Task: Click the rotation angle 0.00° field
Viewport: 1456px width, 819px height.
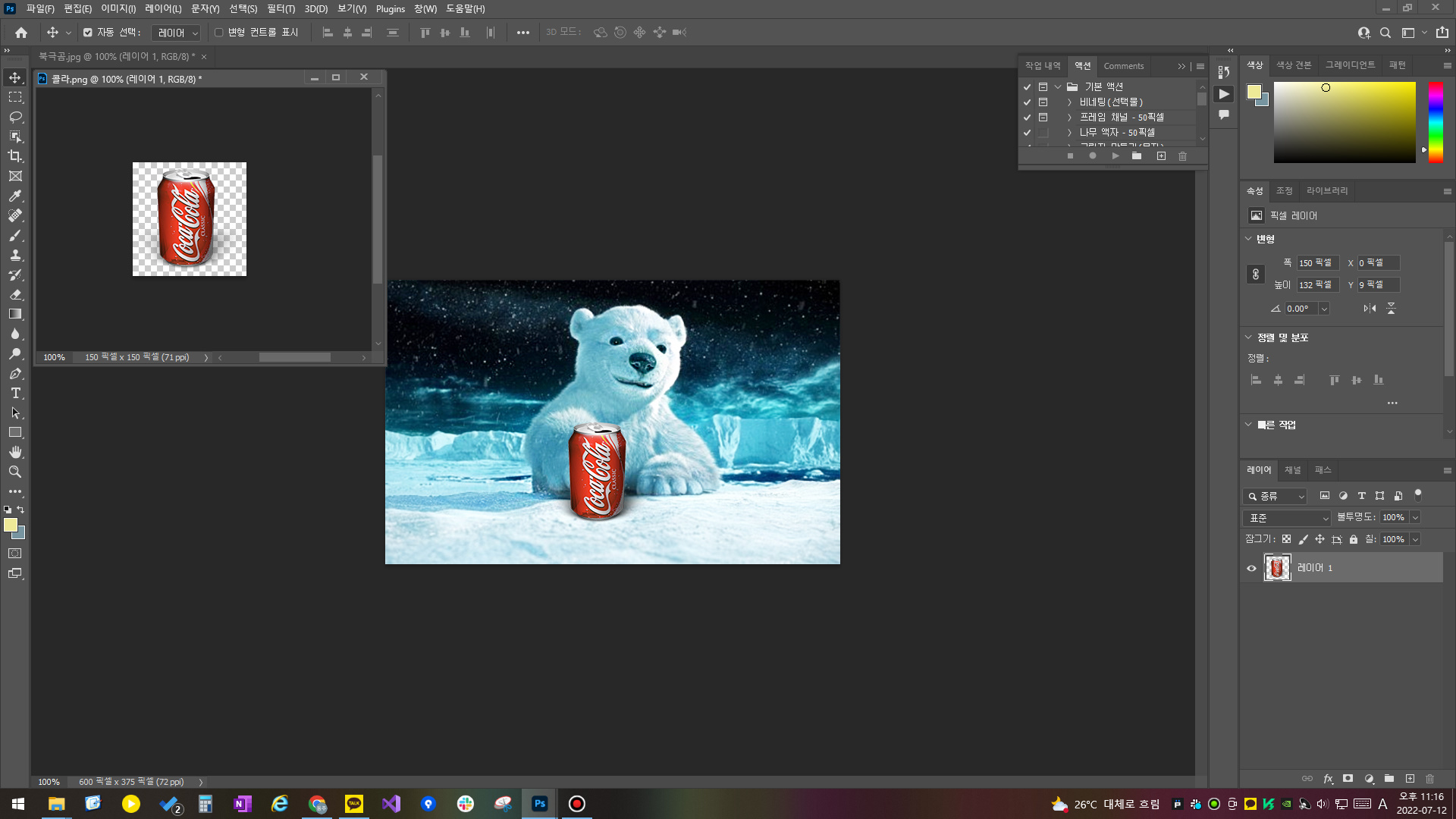Action: pos(1302,309)
